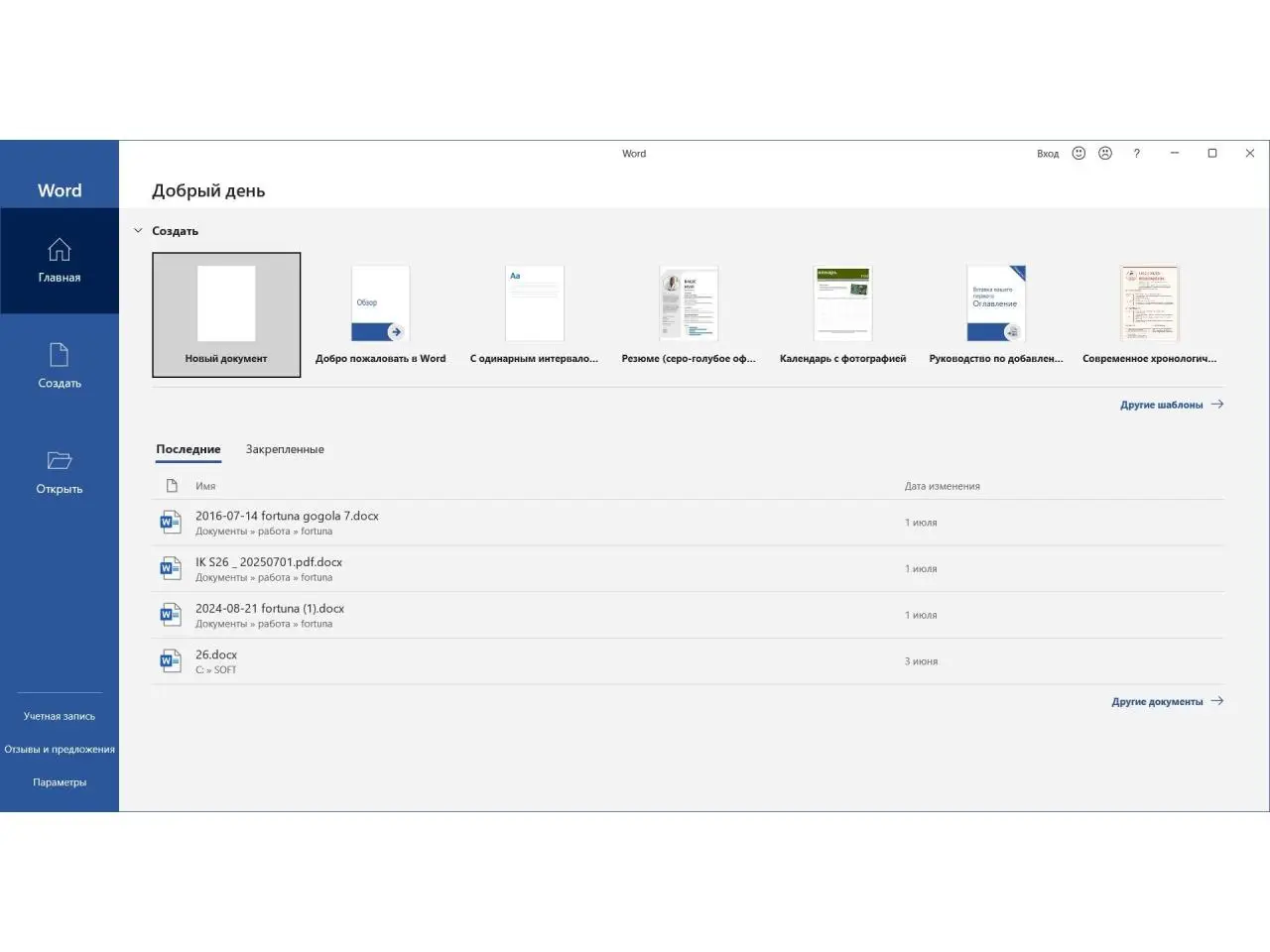Click Word icon of 2016-07-14 fortuna gogola 7.docx
The image size is (1270, 952).
click(x=171, y=522)
